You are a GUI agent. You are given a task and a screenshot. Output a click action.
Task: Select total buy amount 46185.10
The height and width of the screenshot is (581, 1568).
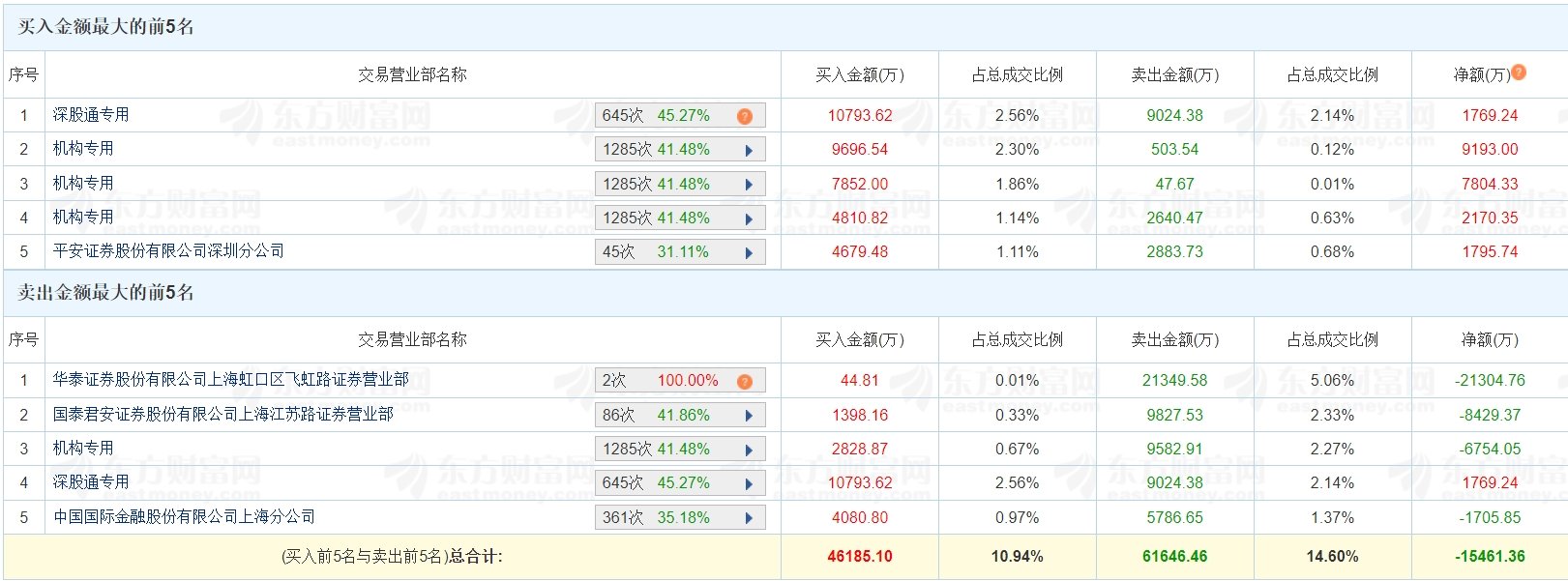click(860, 557)
